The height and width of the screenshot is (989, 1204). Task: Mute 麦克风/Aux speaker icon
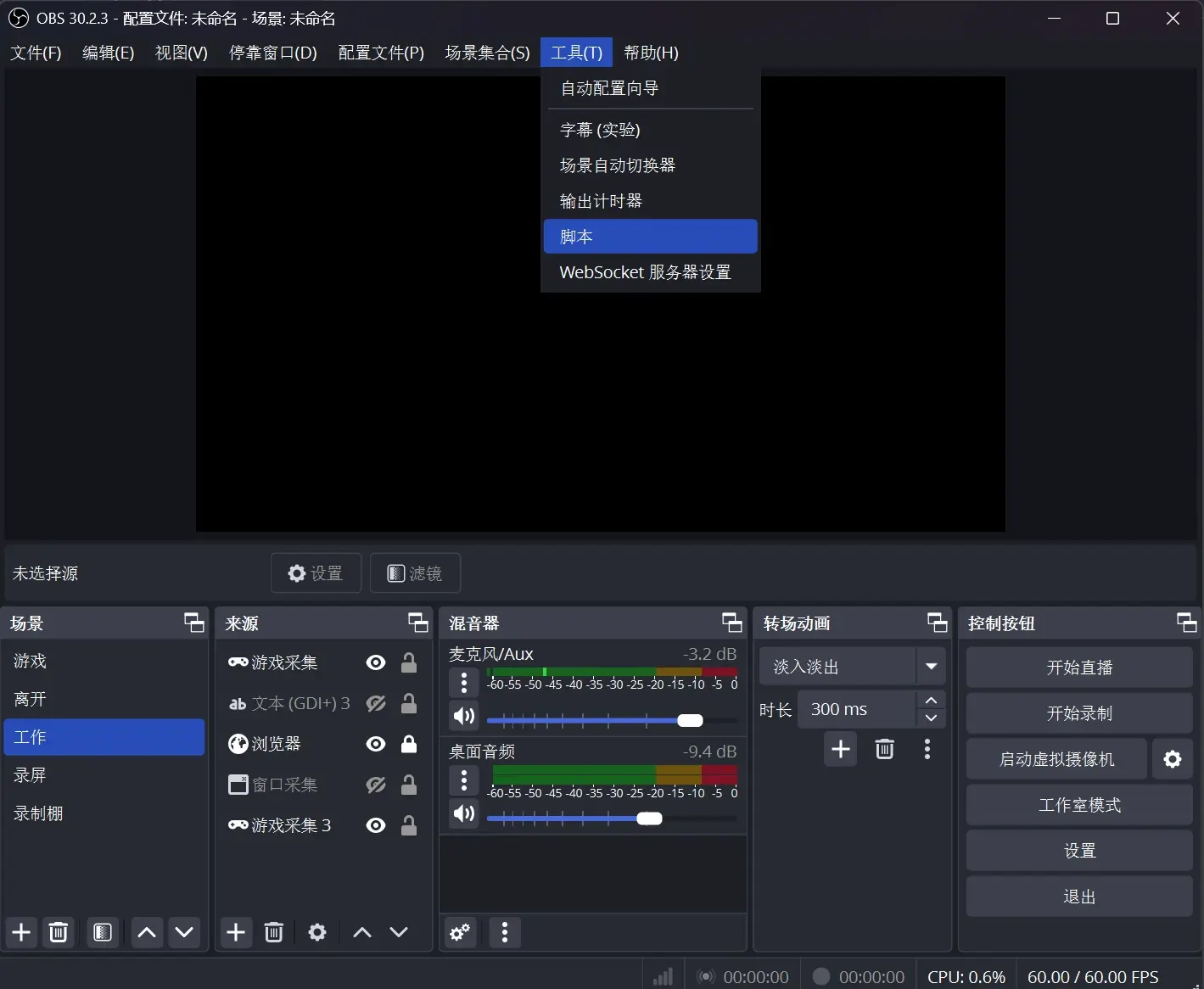(x=464, y=717)
